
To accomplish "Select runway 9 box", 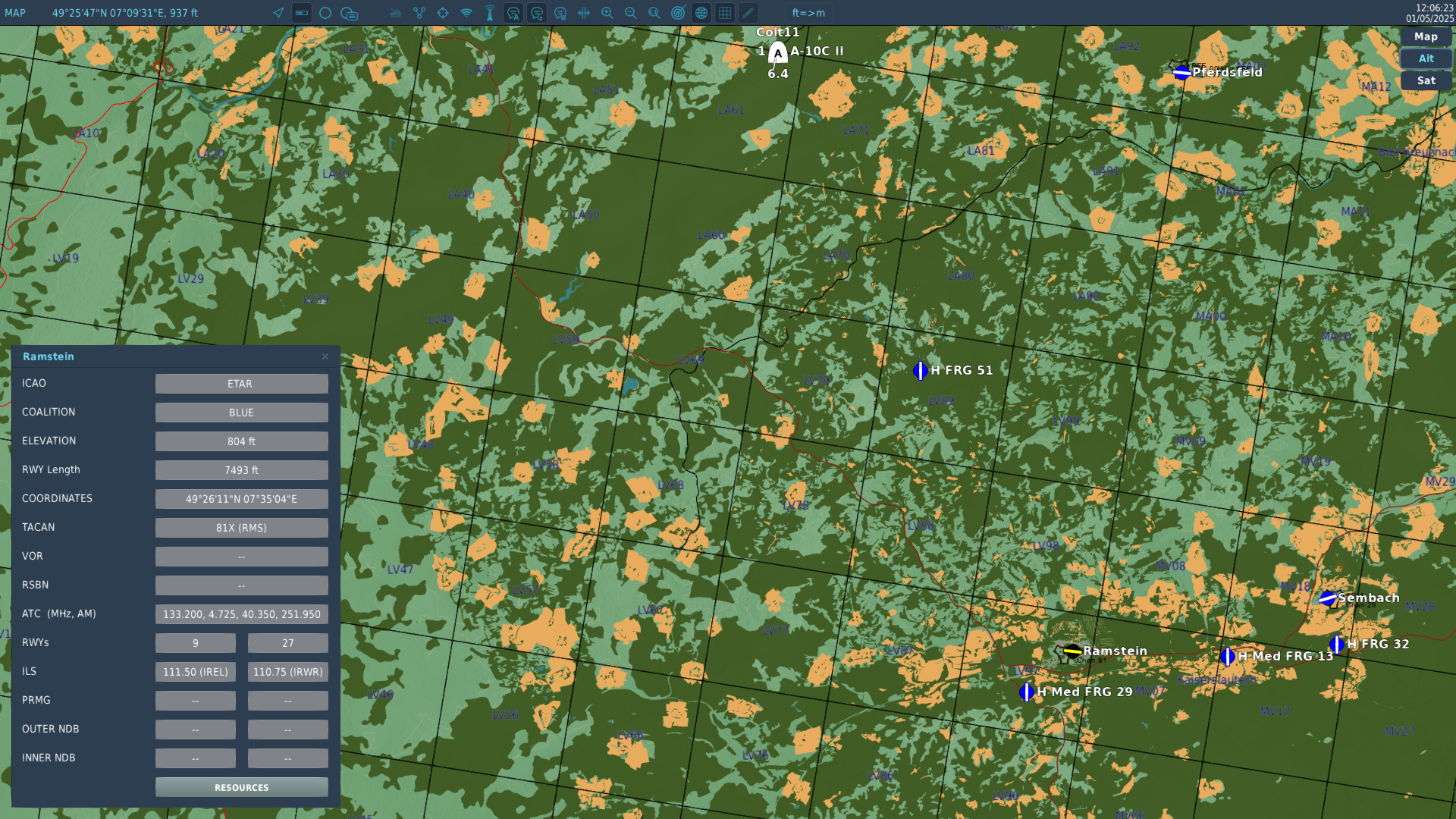I will pos(196,643).
